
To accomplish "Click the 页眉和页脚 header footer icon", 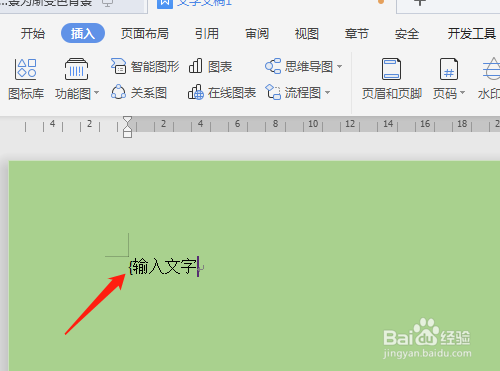I will click(391, 69).
